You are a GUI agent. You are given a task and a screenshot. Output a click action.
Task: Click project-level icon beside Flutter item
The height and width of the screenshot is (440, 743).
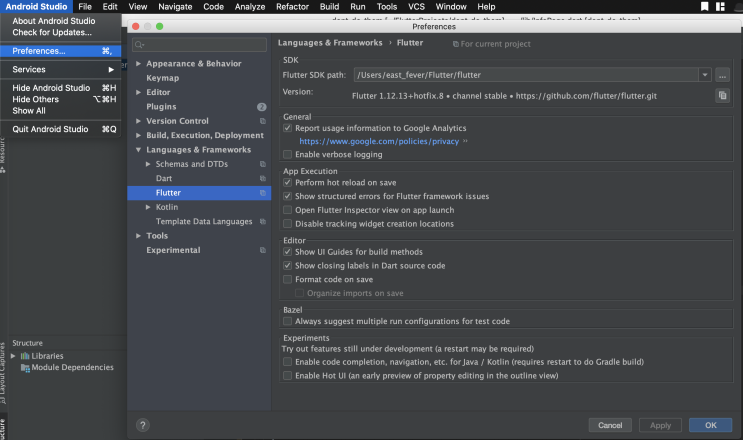pyautogui.click(x=263, y=193)
